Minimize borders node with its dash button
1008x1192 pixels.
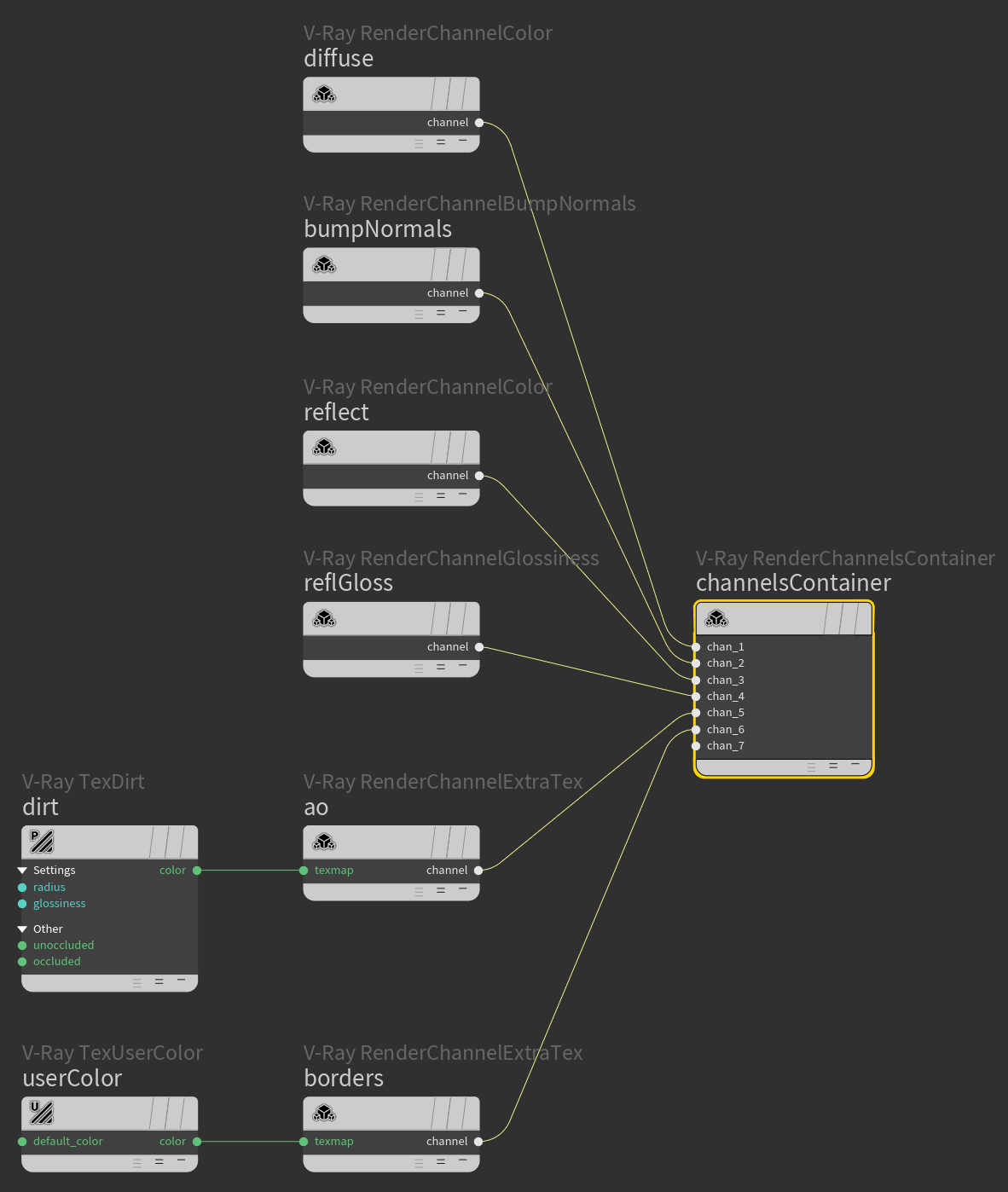click(x=463, y=1160)
